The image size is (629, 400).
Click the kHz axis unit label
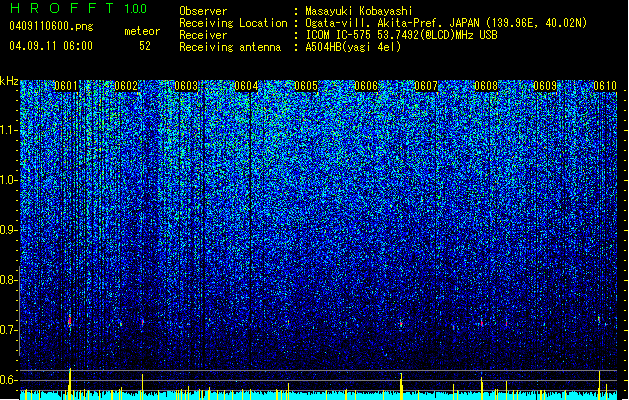[9, 81]
